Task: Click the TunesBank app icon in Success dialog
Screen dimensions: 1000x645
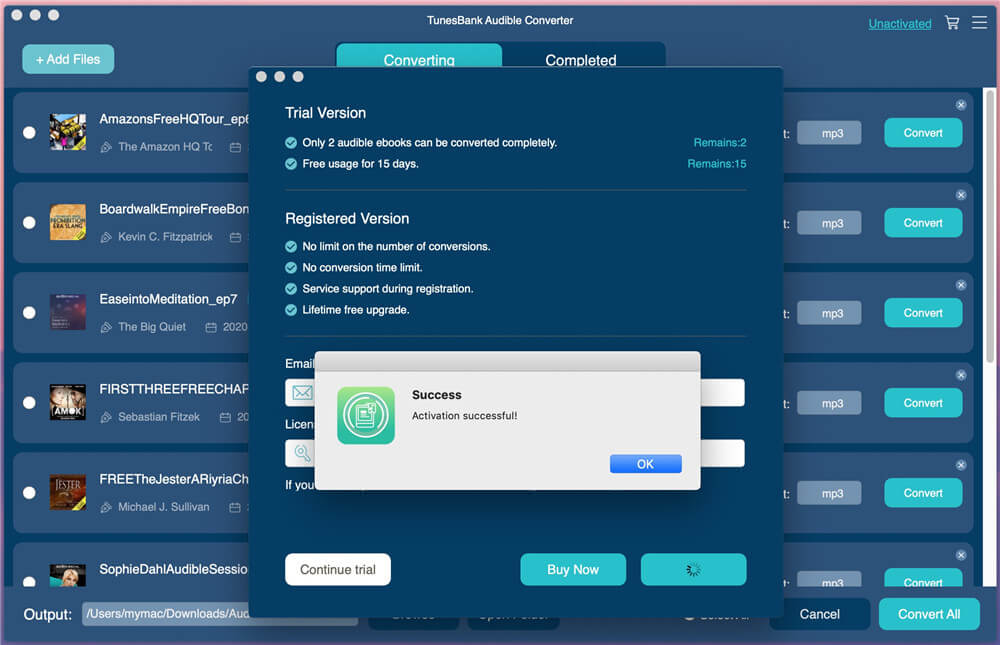Action: pos(366,415)
